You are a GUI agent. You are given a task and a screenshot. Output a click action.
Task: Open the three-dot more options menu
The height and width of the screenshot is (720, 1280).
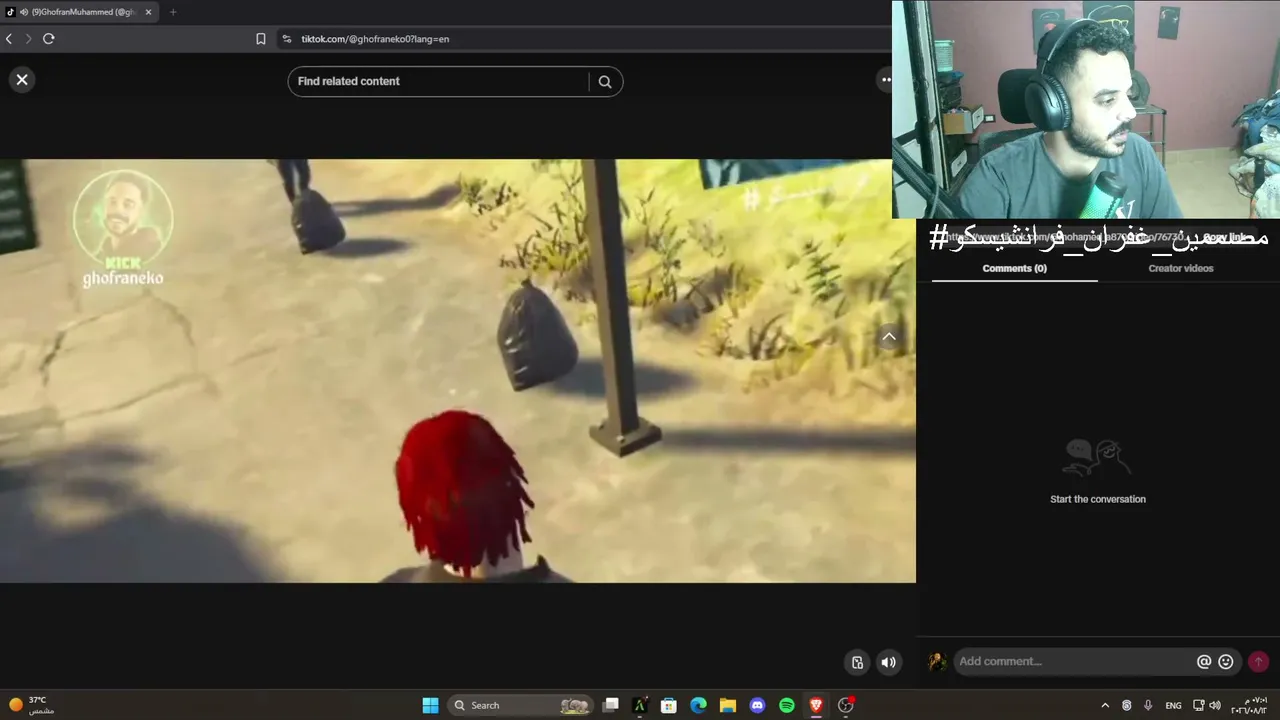click(885, 80)
